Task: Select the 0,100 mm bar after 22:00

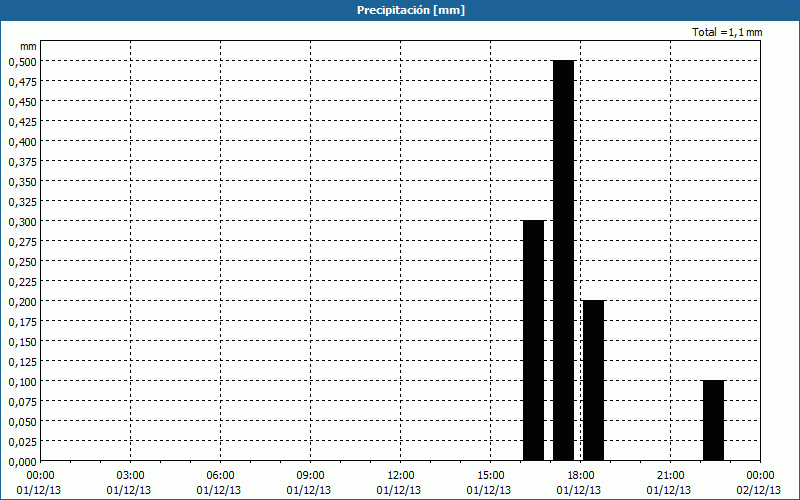Action: (x=713, y=420)
